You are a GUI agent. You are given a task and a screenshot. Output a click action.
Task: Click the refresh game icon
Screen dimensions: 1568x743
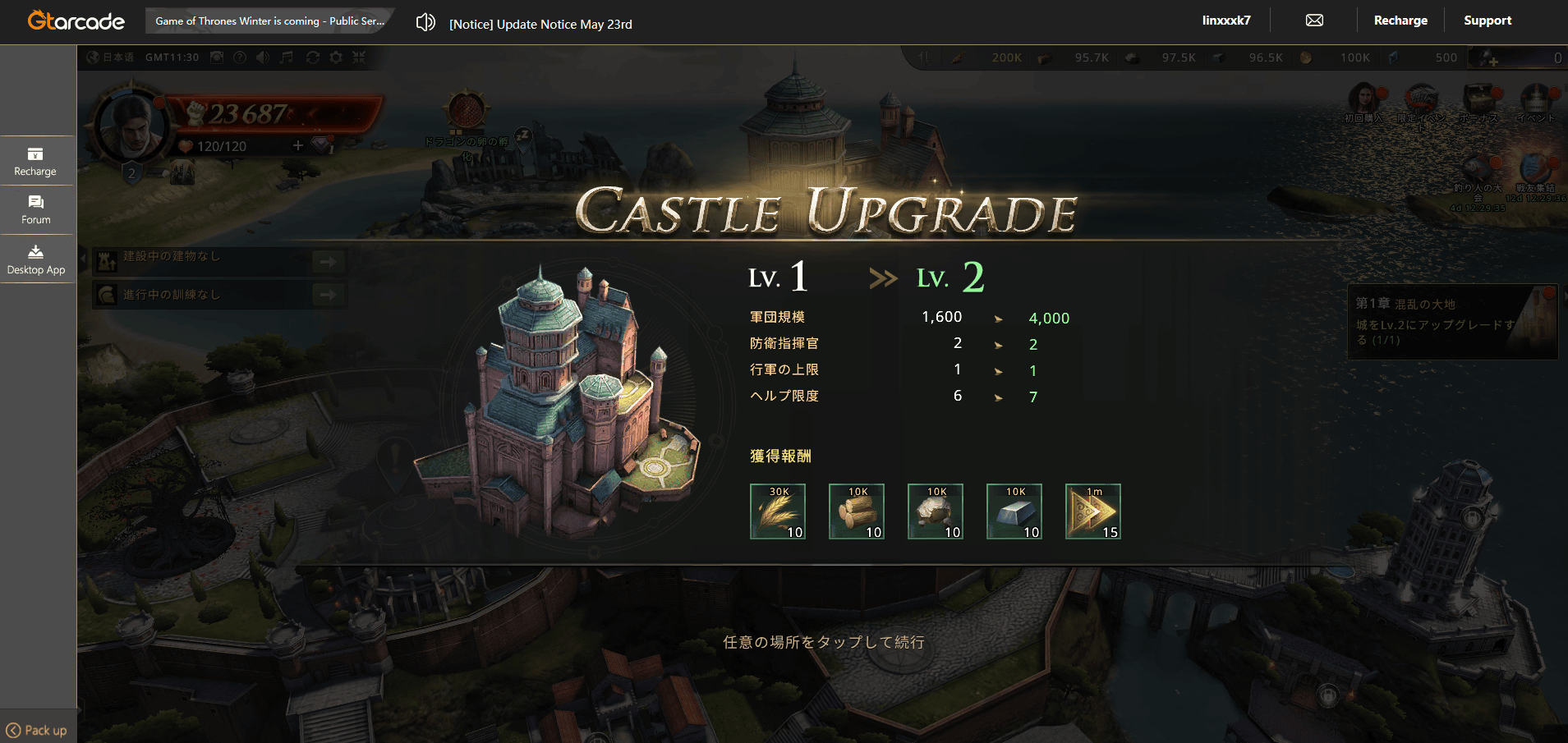[313, 57]
